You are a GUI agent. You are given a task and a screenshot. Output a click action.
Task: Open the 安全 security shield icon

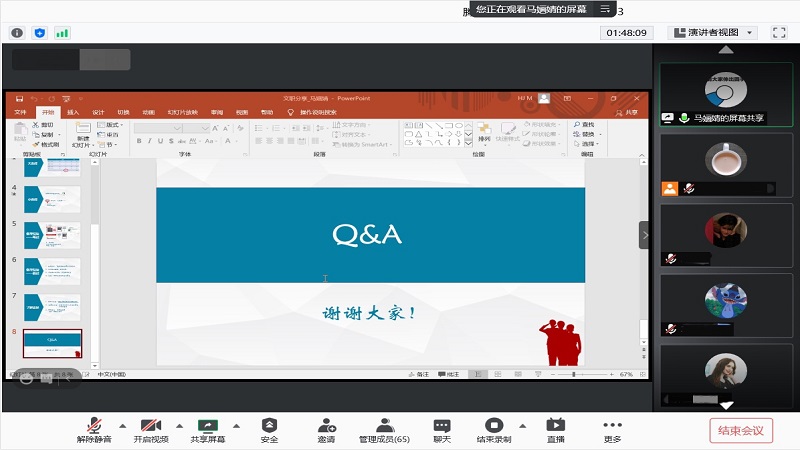click(x=269, y=426)
